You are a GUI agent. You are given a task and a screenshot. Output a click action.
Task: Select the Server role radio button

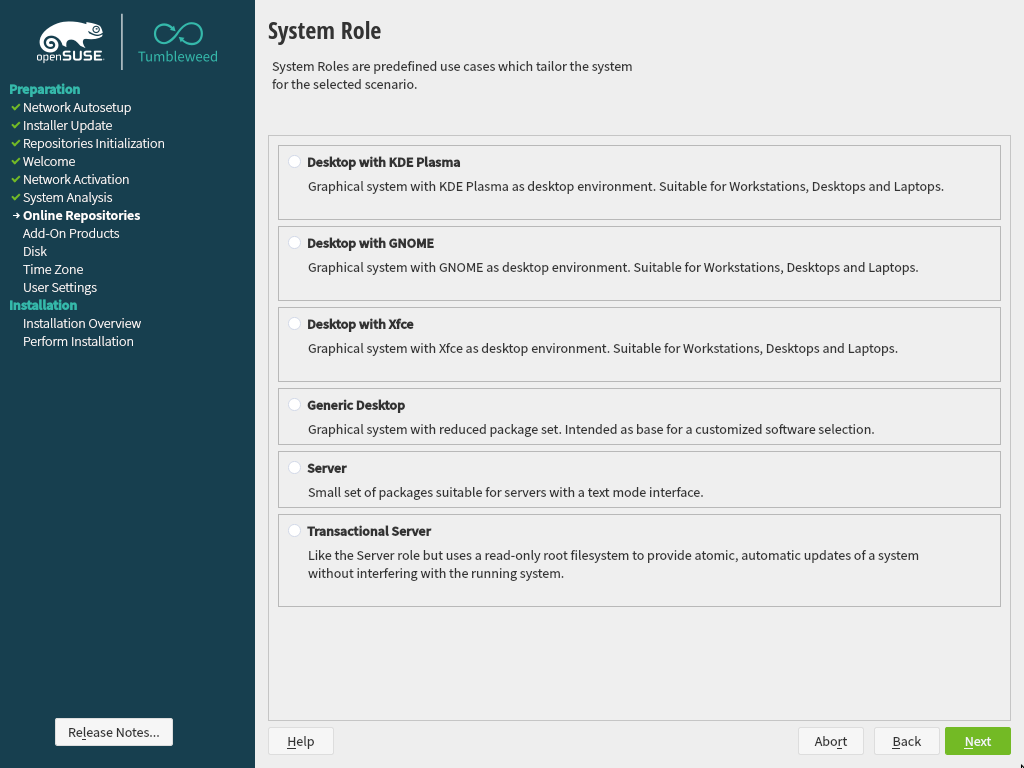point(294,468)
